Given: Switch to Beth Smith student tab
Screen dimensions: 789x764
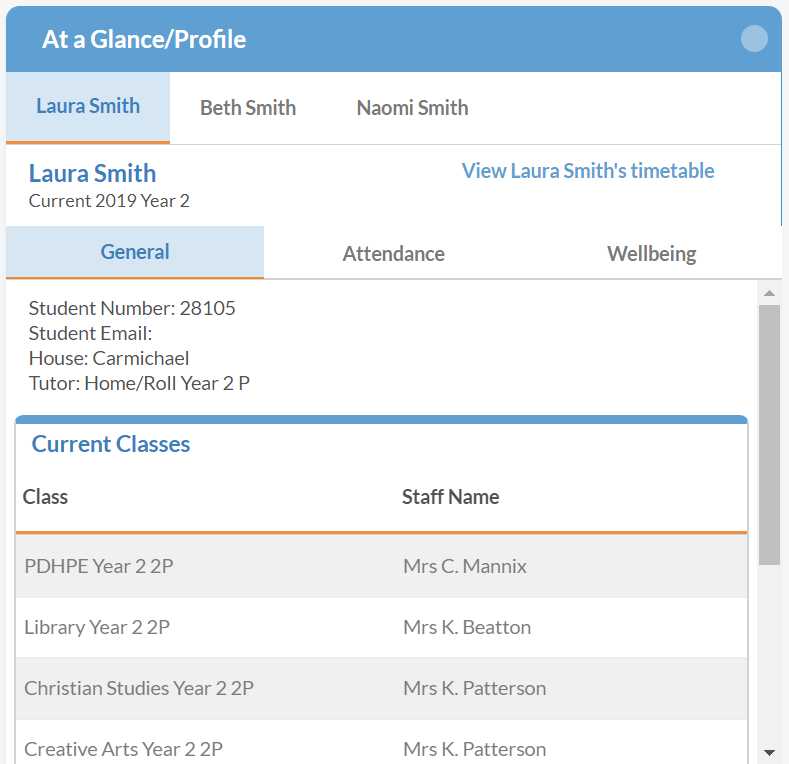Looking at the screenshot, I should (248, 108).
